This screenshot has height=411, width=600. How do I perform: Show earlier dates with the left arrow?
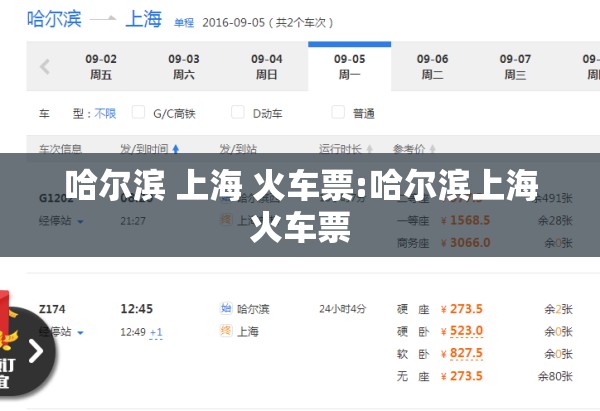(45, 67)
